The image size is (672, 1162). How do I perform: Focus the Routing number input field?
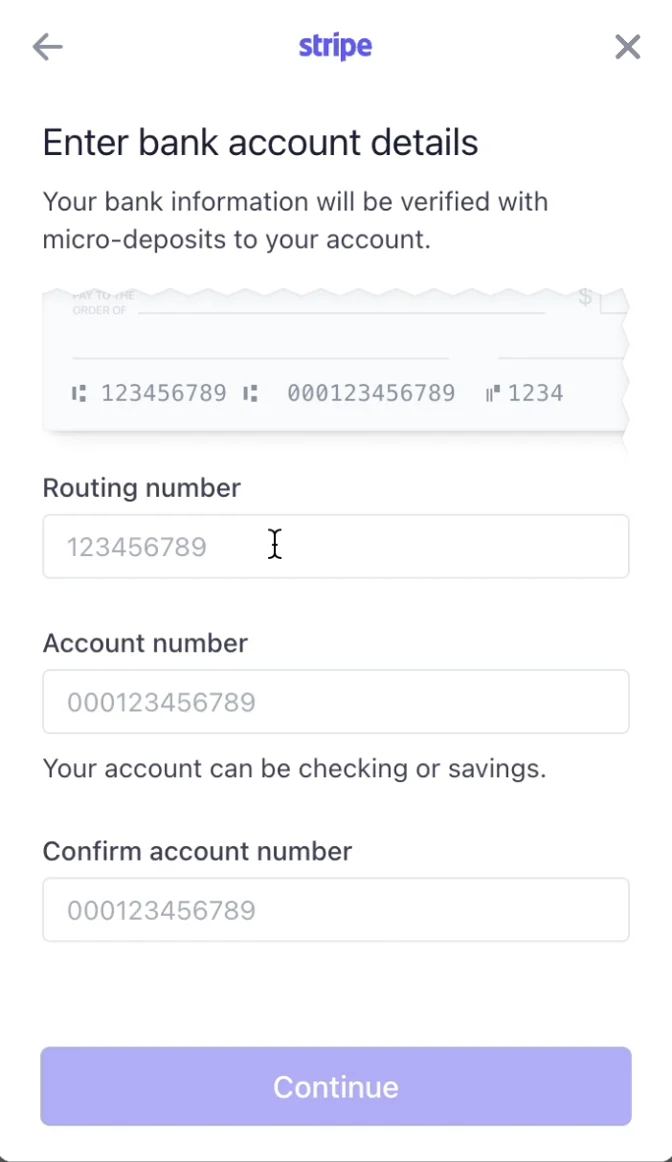[335, 546]
